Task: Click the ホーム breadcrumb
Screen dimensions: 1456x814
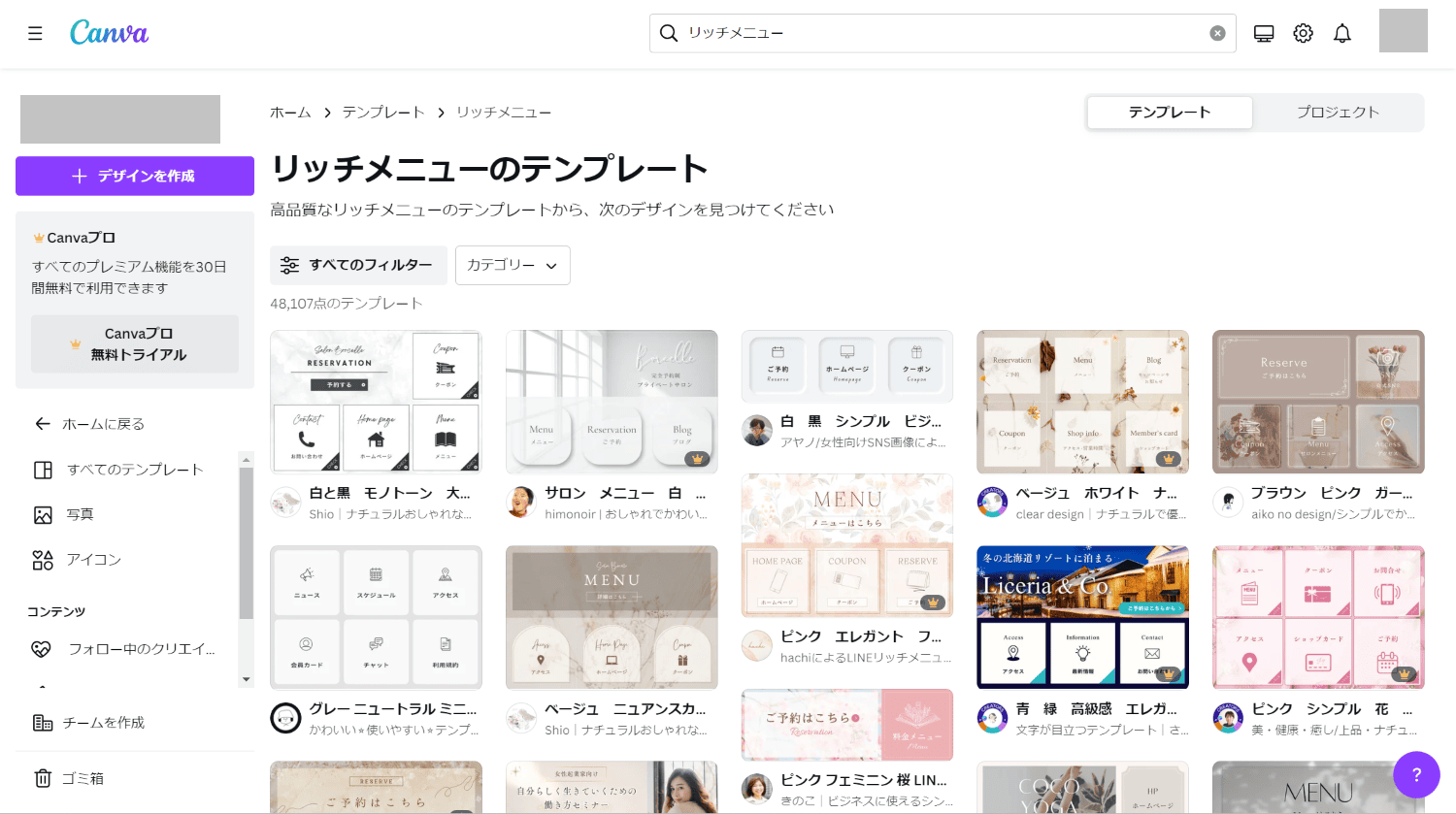Action: [x=290, y=113]
